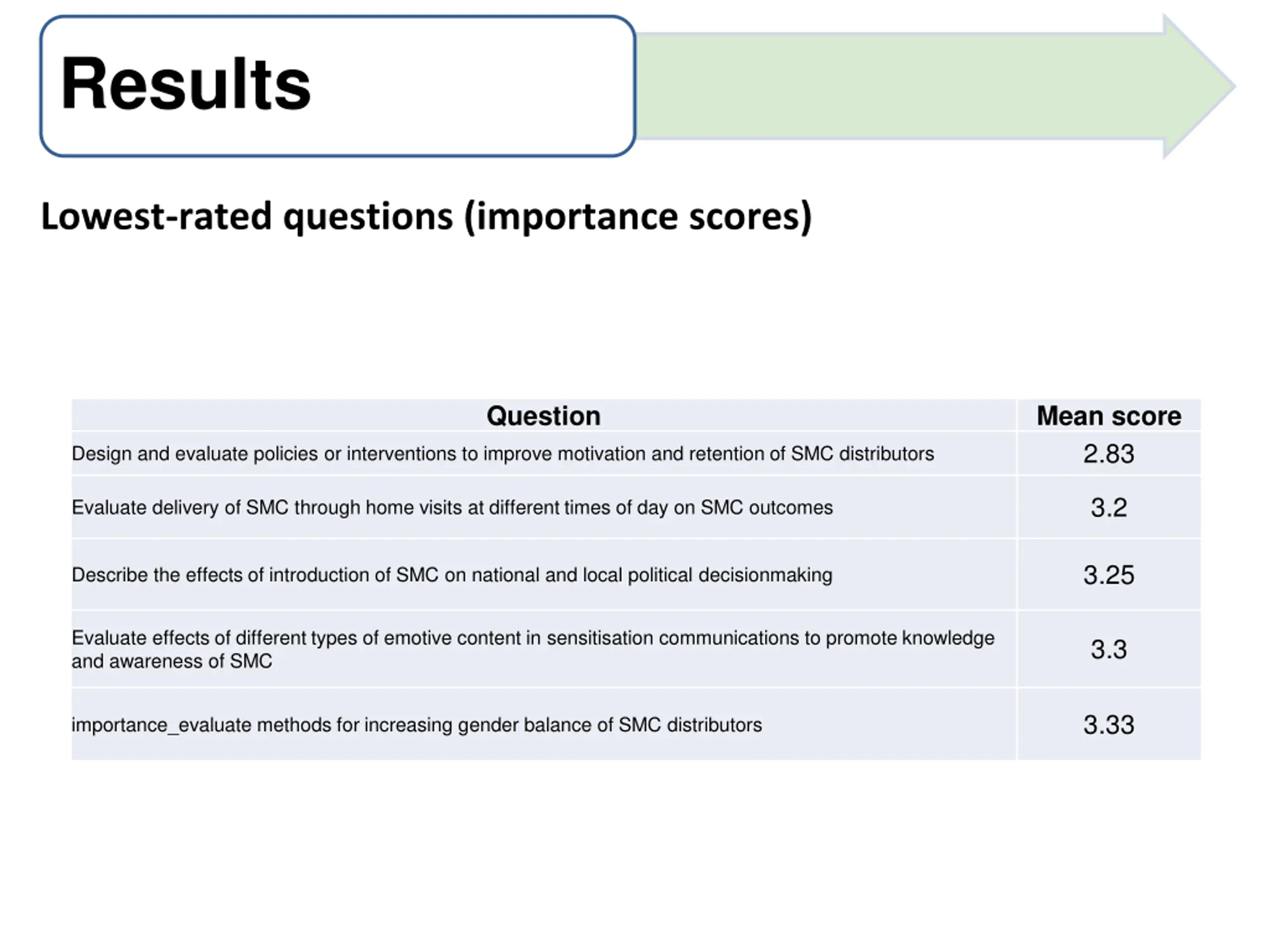Click the text 'and awareness of SMC'
This screenshot has width=1270, height=952.
pos(172,661)
